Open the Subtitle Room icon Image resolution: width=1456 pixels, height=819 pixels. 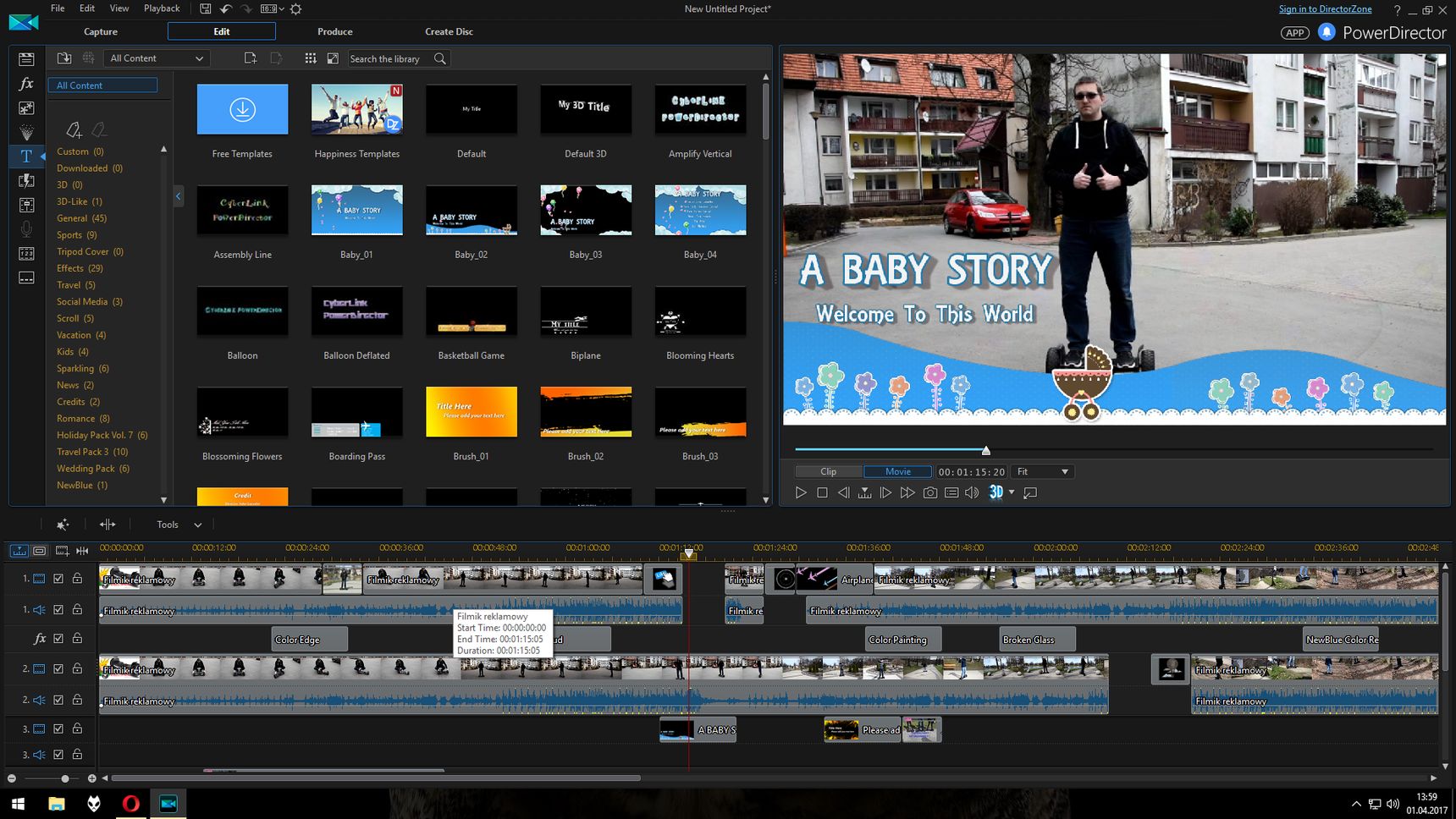coord(26,278)
